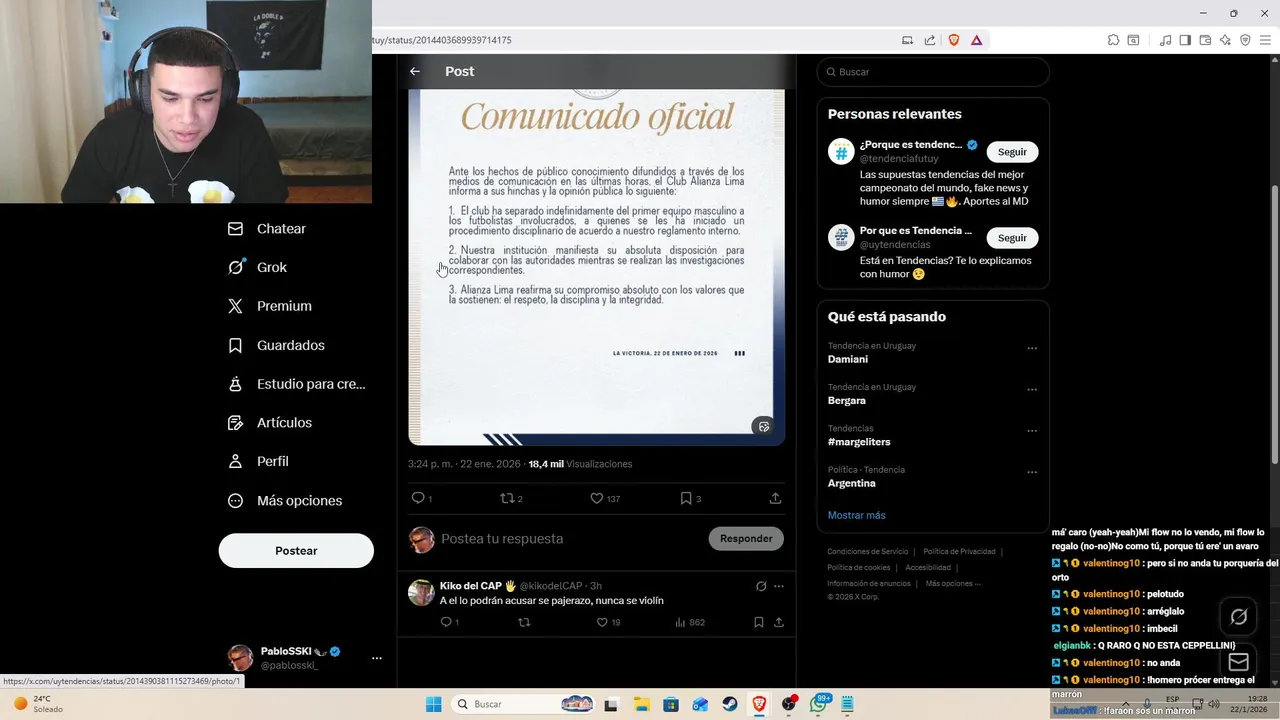
Task: Open Estudio para creadores
Action: (x=311, y=384)
